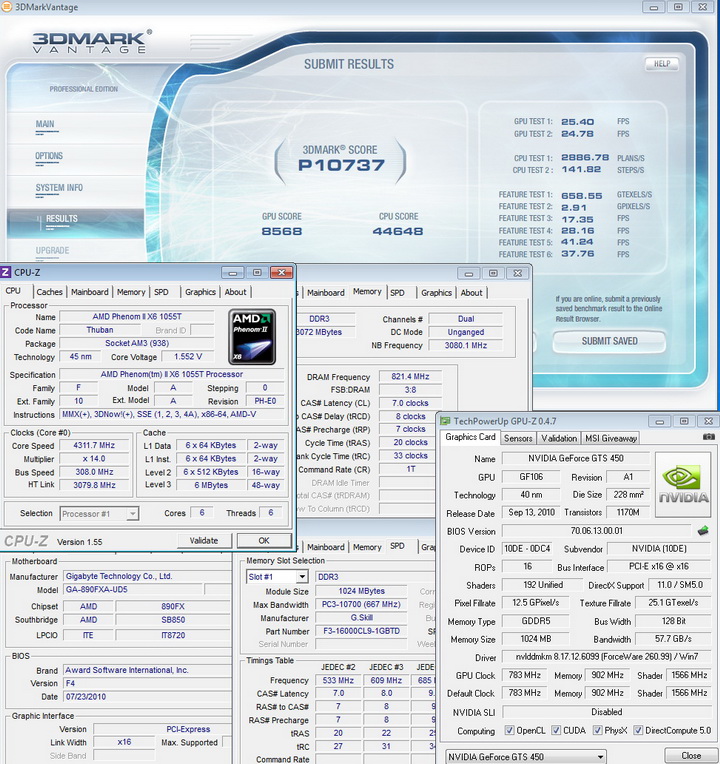The width and height of the screenshot is (720, 764).
Task: Select RESULTS in the 3DMark sidebar
Action: 76,223
